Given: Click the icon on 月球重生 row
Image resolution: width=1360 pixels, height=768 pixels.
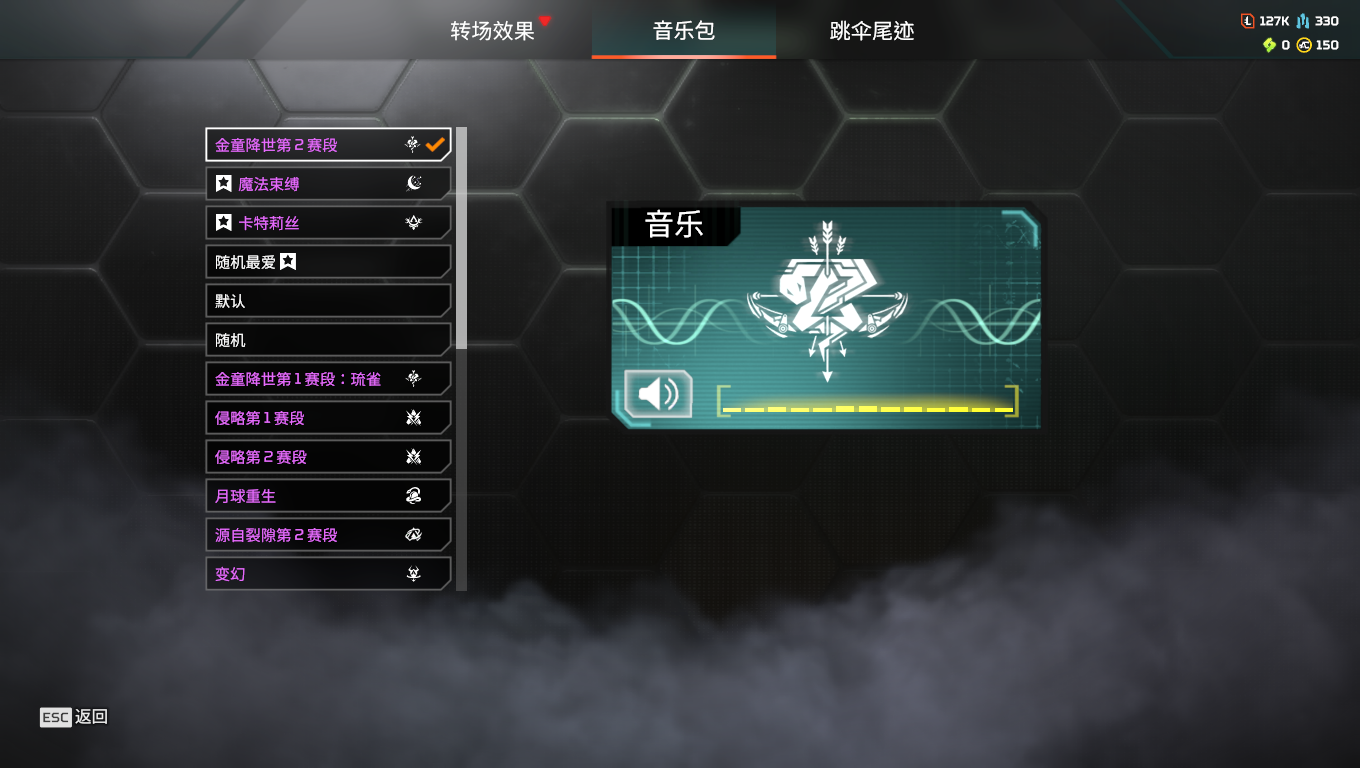Looking at the screenshot, I should coord(414,496).
